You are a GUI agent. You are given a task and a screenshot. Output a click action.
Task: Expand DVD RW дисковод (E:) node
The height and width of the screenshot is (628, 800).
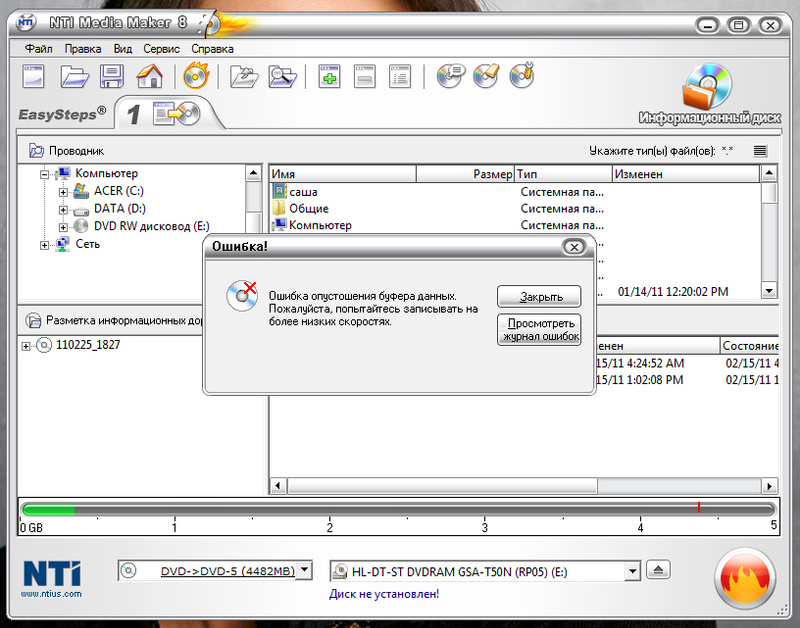pos(63,228)
